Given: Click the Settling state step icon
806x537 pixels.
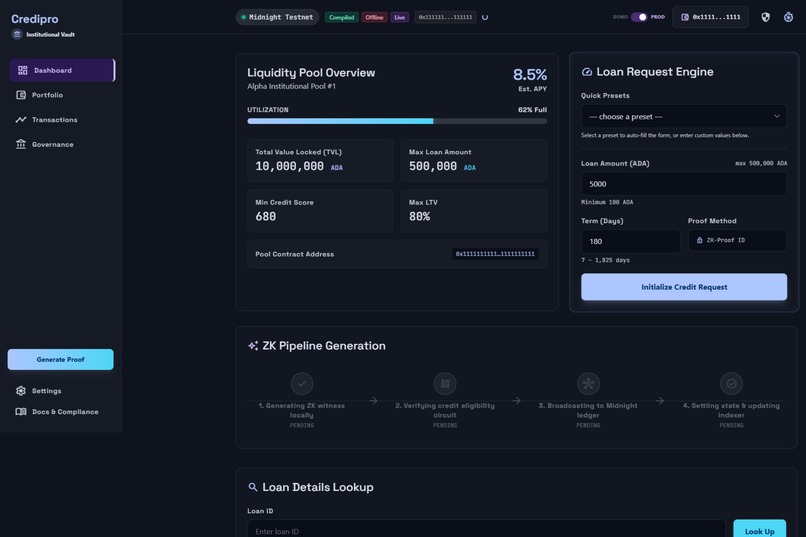Looking at the screenshot, I should [x=731, y=383].
